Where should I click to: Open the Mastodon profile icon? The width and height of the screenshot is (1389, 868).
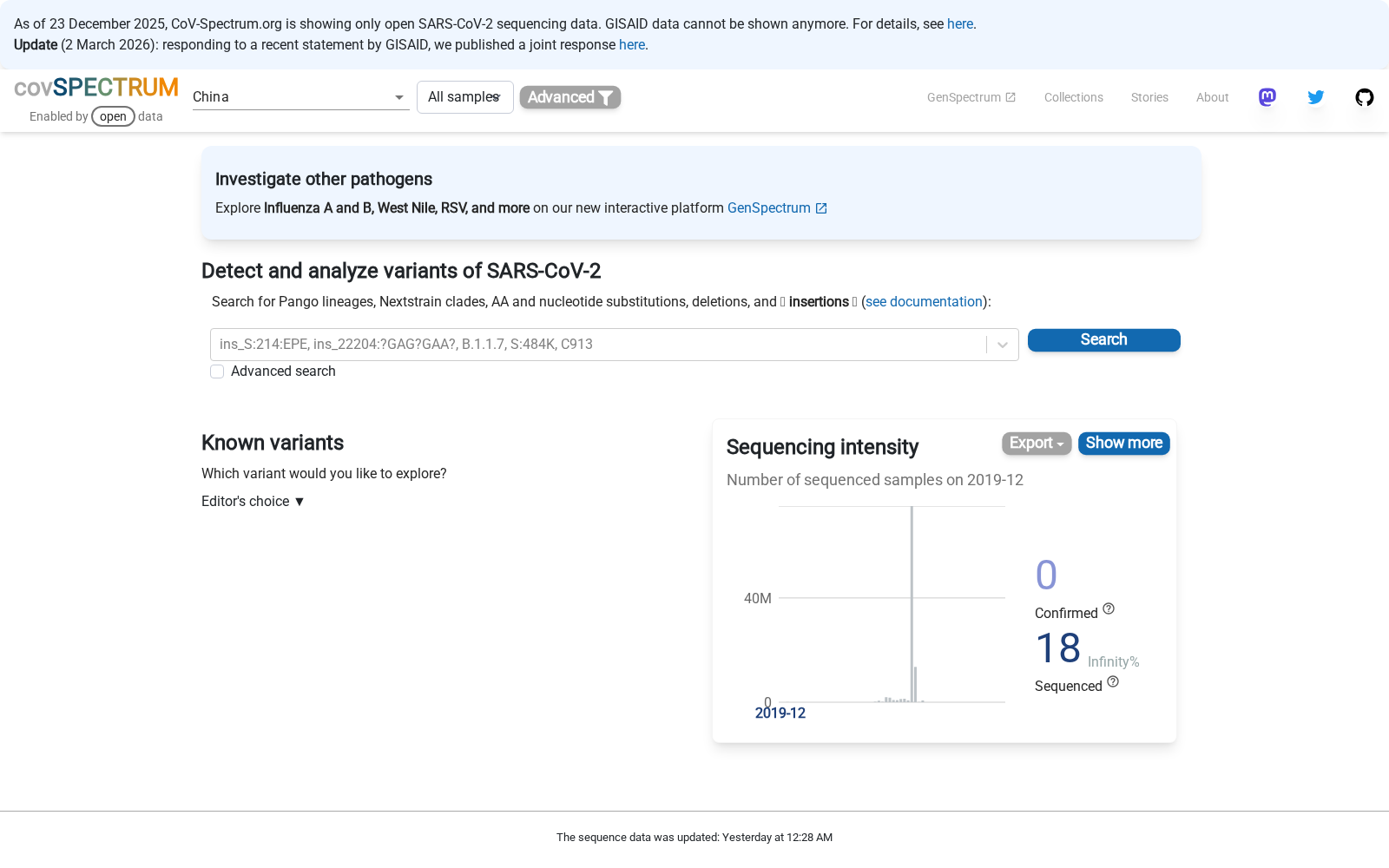pyautogui.click(x=1267, y=97)
